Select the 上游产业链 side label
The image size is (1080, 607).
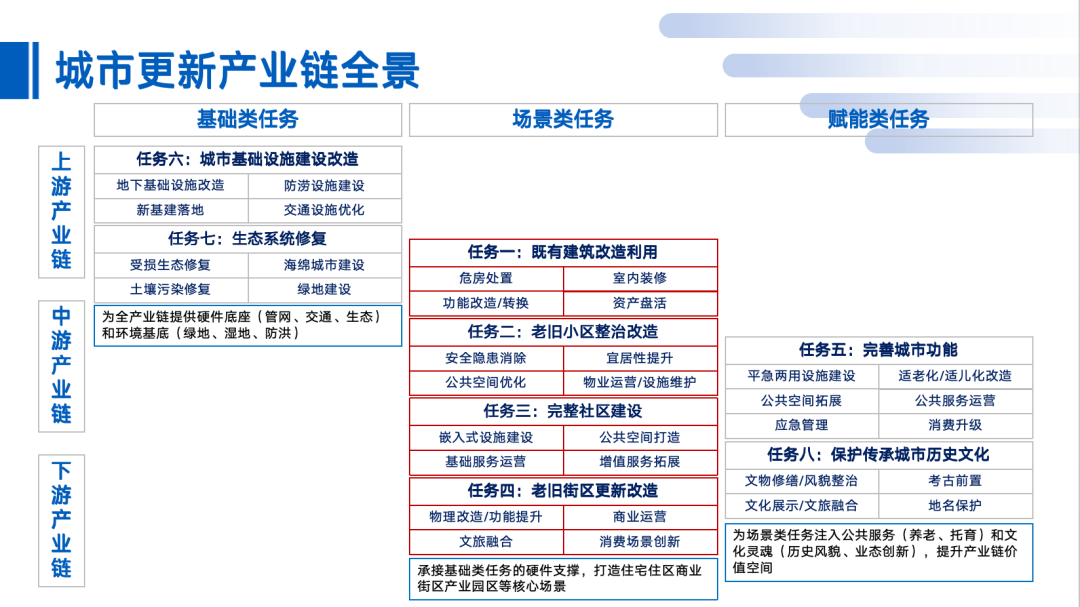[62, 210]
